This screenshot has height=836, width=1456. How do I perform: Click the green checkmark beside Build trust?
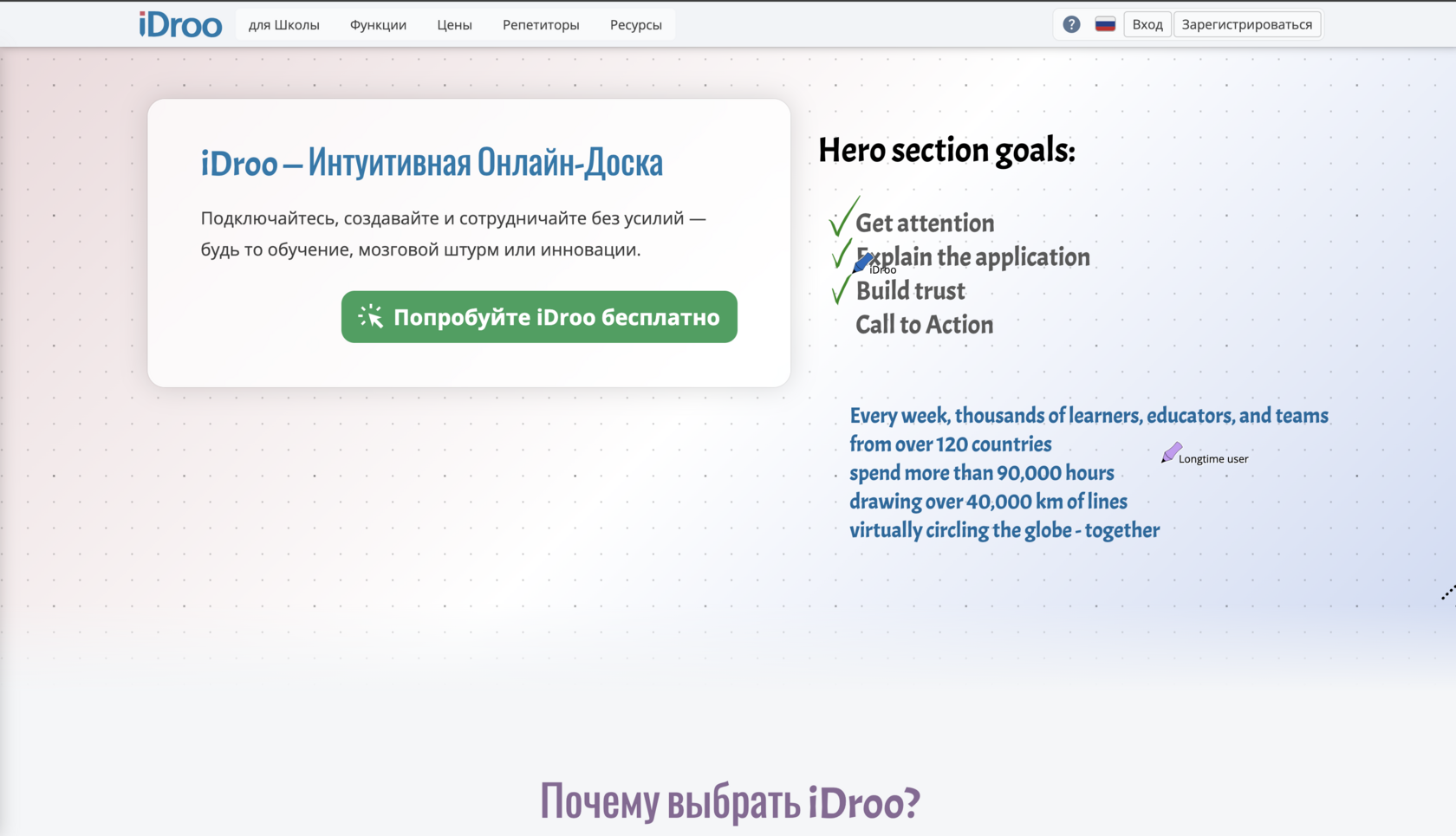click(841, 288)
